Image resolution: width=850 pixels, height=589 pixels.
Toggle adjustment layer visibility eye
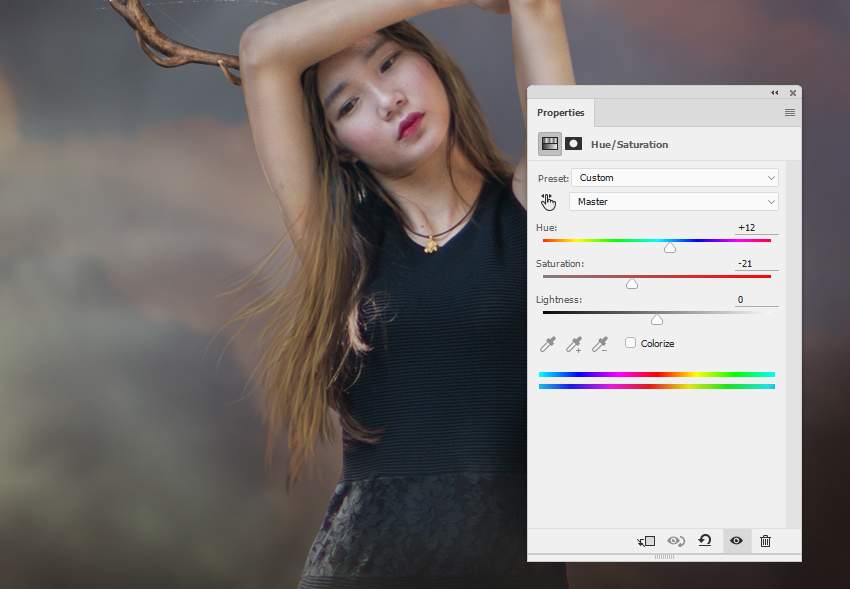[x=736, y=541]
